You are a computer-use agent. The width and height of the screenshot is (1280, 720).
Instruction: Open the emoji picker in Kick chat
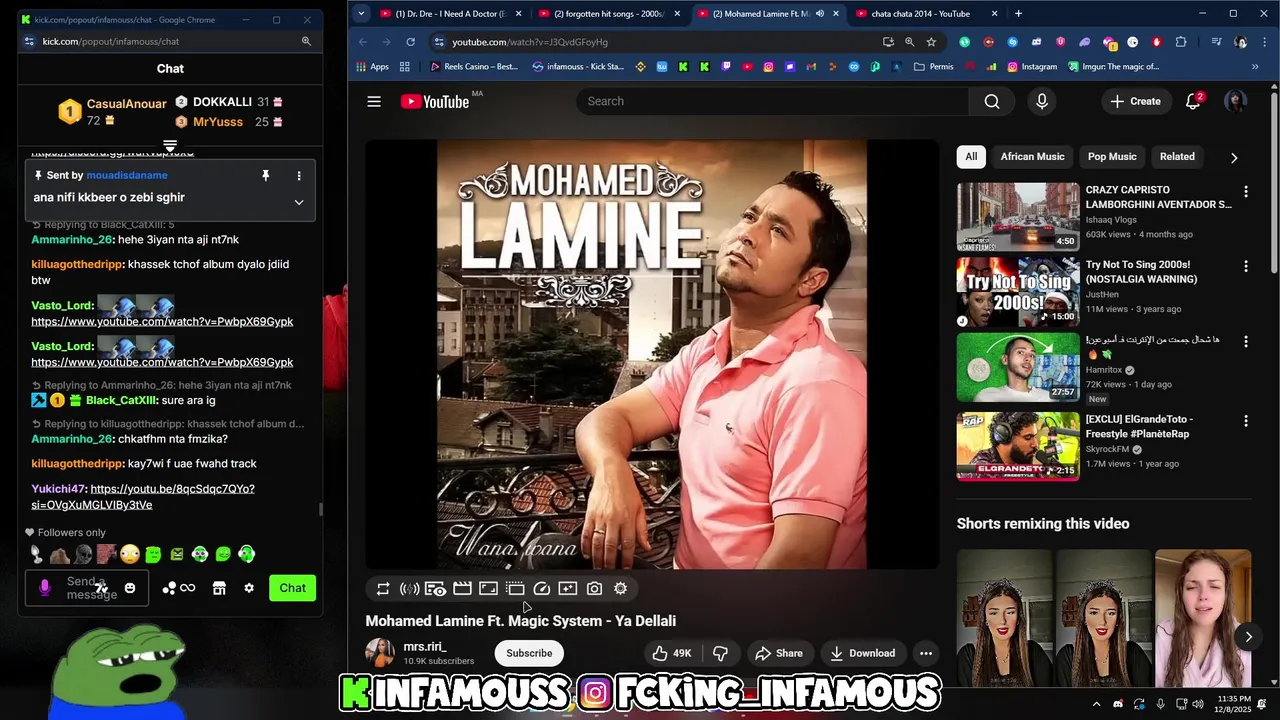[130, 588]
